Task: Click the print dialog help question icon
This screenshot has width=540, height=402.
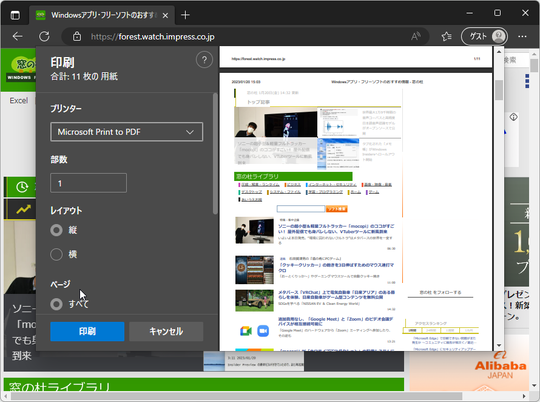Action: pos(204,60)
